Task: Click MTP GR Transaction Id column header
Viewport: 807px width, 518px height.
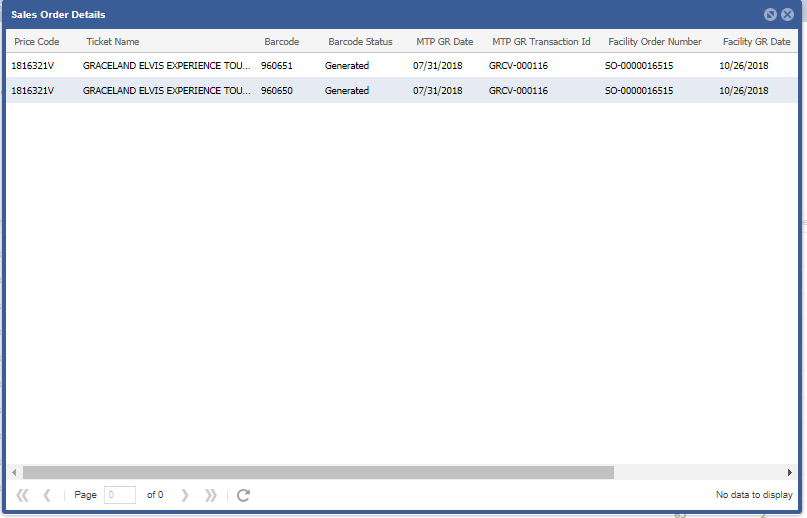Action: coord(541,42)
